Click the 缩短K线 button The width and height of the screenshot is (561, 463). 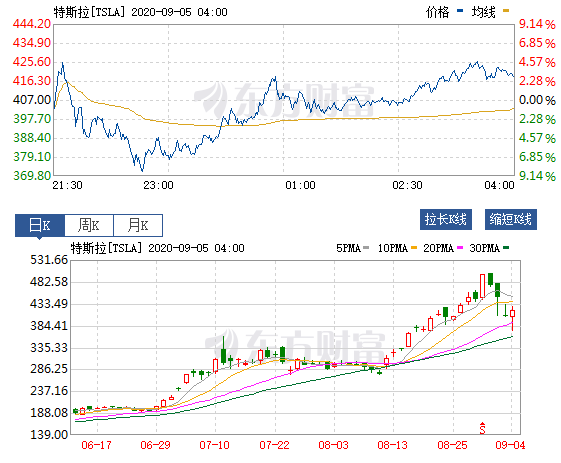click(511, 219)
